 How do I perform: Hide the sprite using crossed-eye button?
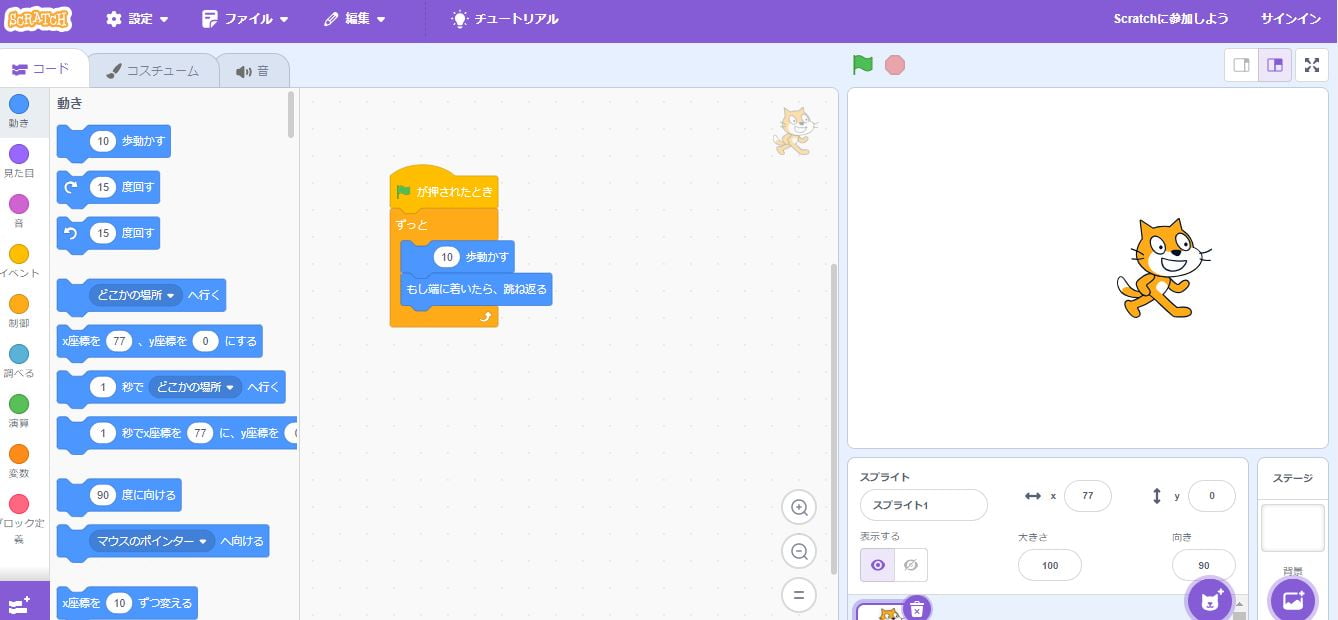tap(910, 565)
